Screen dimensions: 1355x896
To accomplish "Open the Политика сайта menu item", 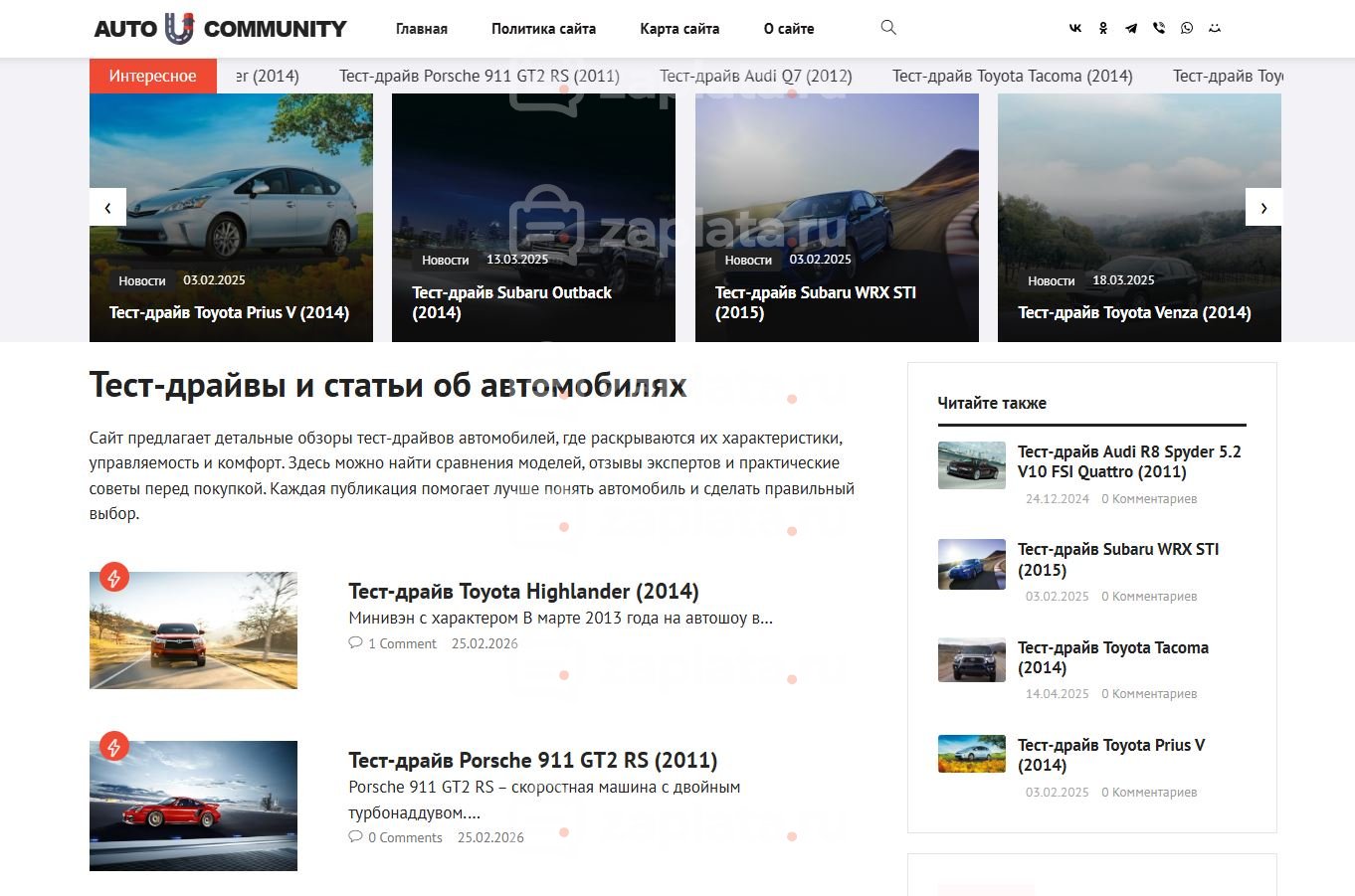I will 543,29.
